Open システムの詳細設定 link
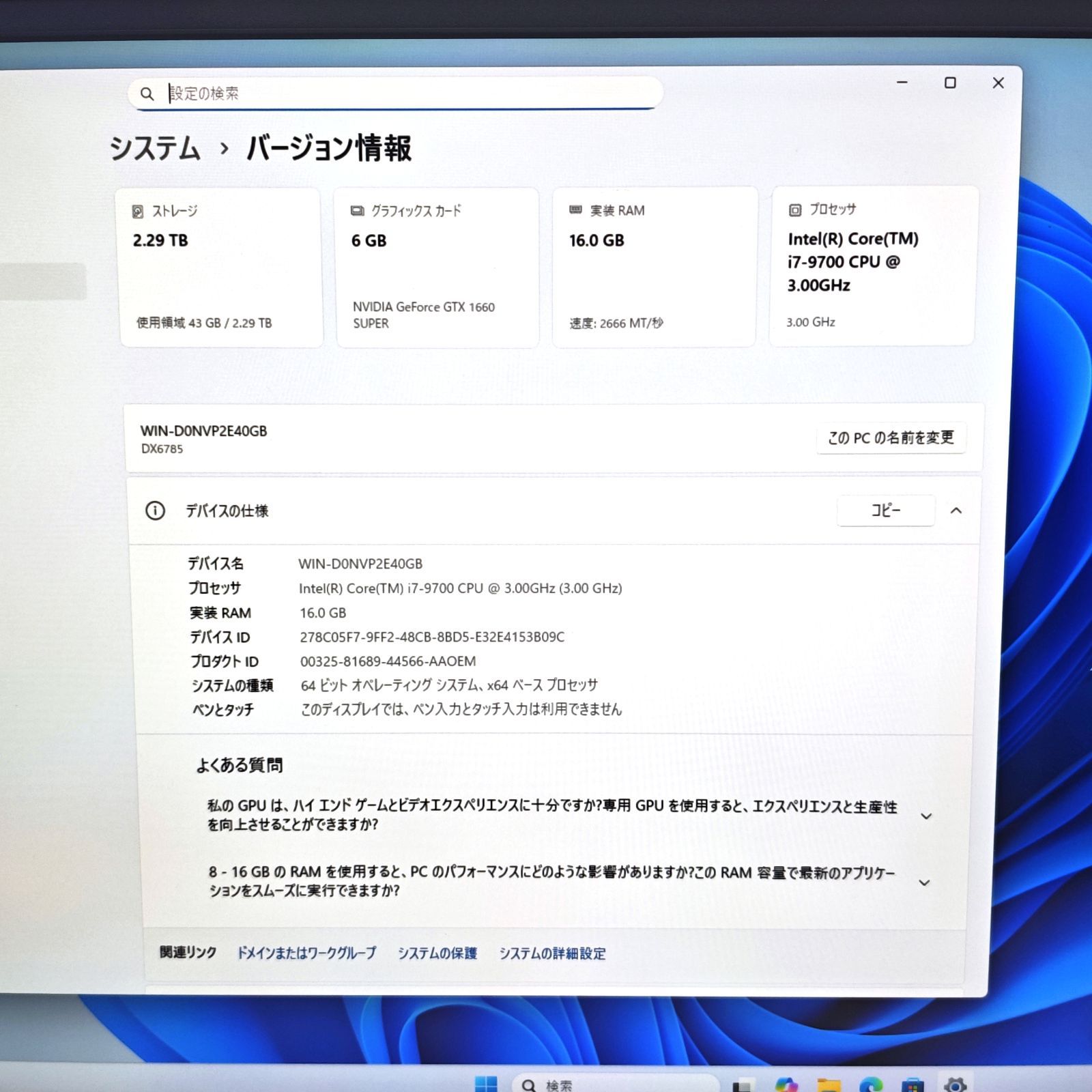 552,953
